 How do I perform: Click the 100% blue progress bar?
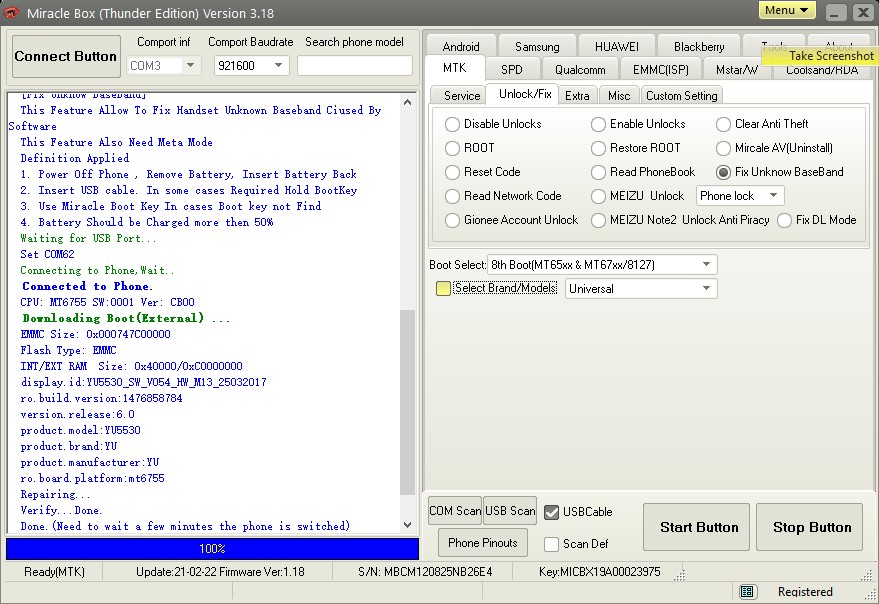coord(212,548)
